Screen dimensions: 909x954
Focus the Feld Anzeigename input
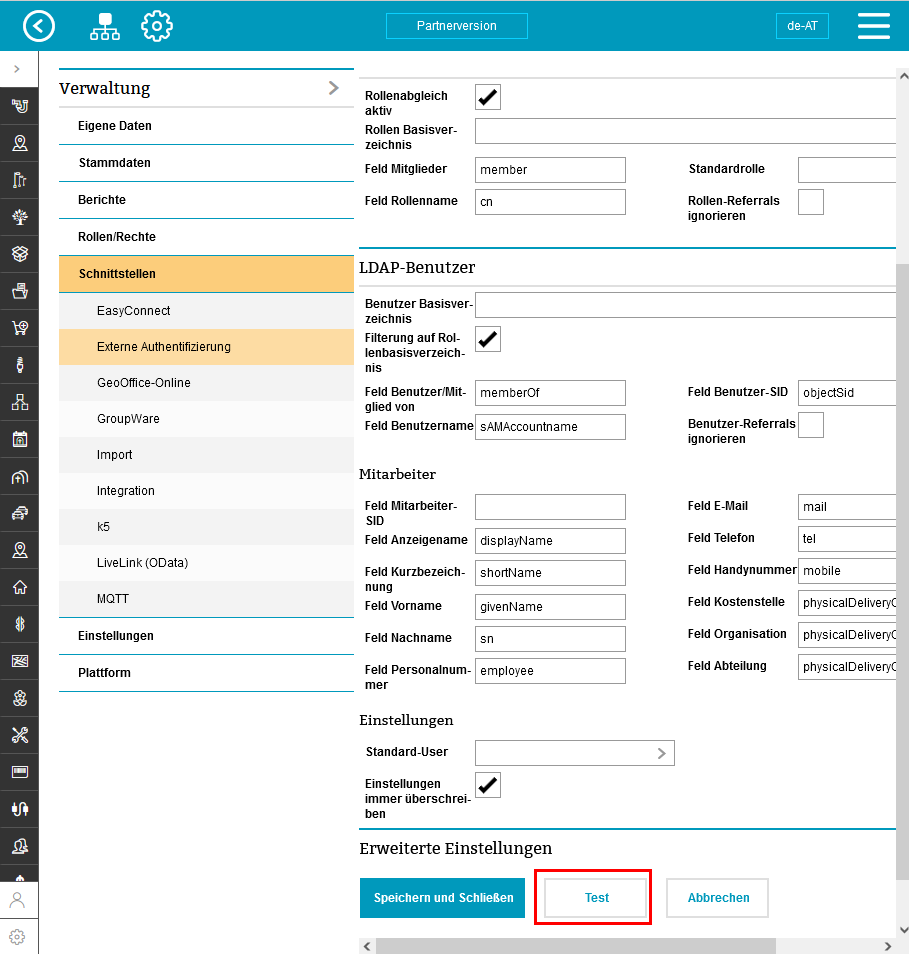[x=550, y=541]
